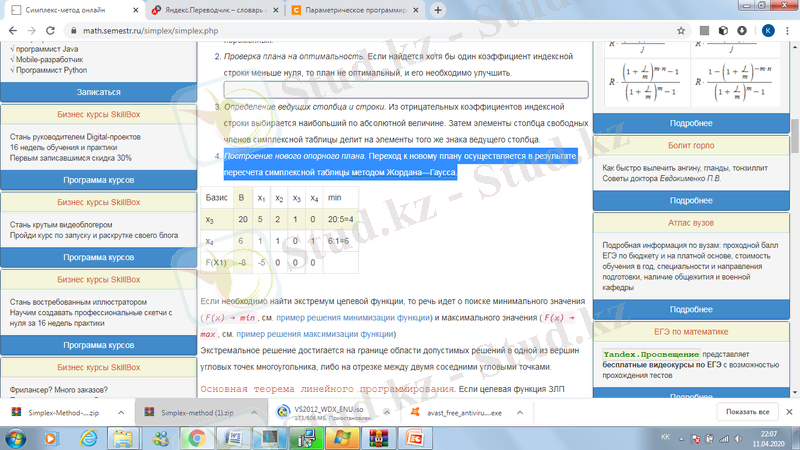Open the Атлас вузов heading link
800x450 pixels.
691,223
